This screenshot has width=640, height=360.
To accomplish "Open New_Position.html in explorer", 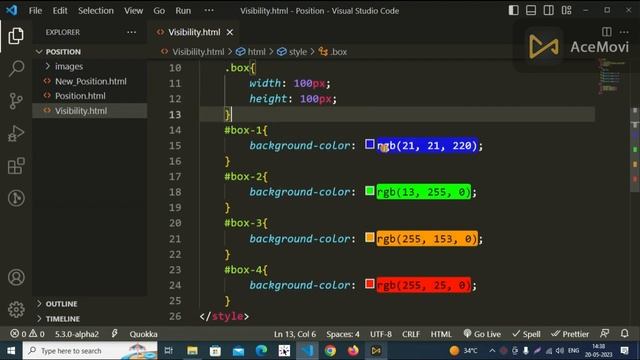I will point(90,81).
